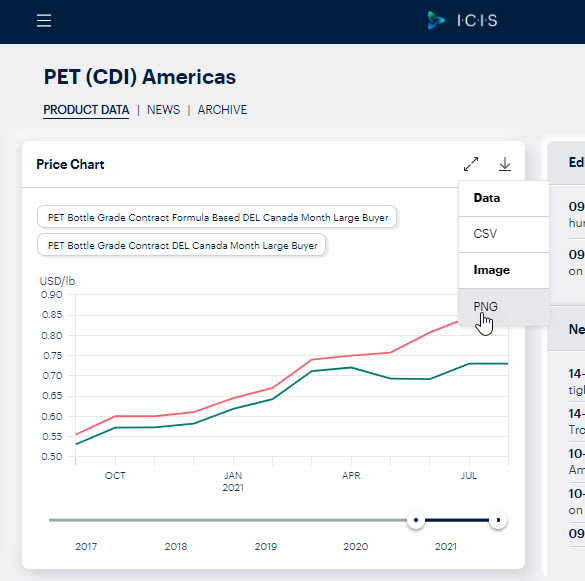Open the PRODUCT DATA tab
Image resolution: width=585 pixels, height=581 pixels.
86,110
